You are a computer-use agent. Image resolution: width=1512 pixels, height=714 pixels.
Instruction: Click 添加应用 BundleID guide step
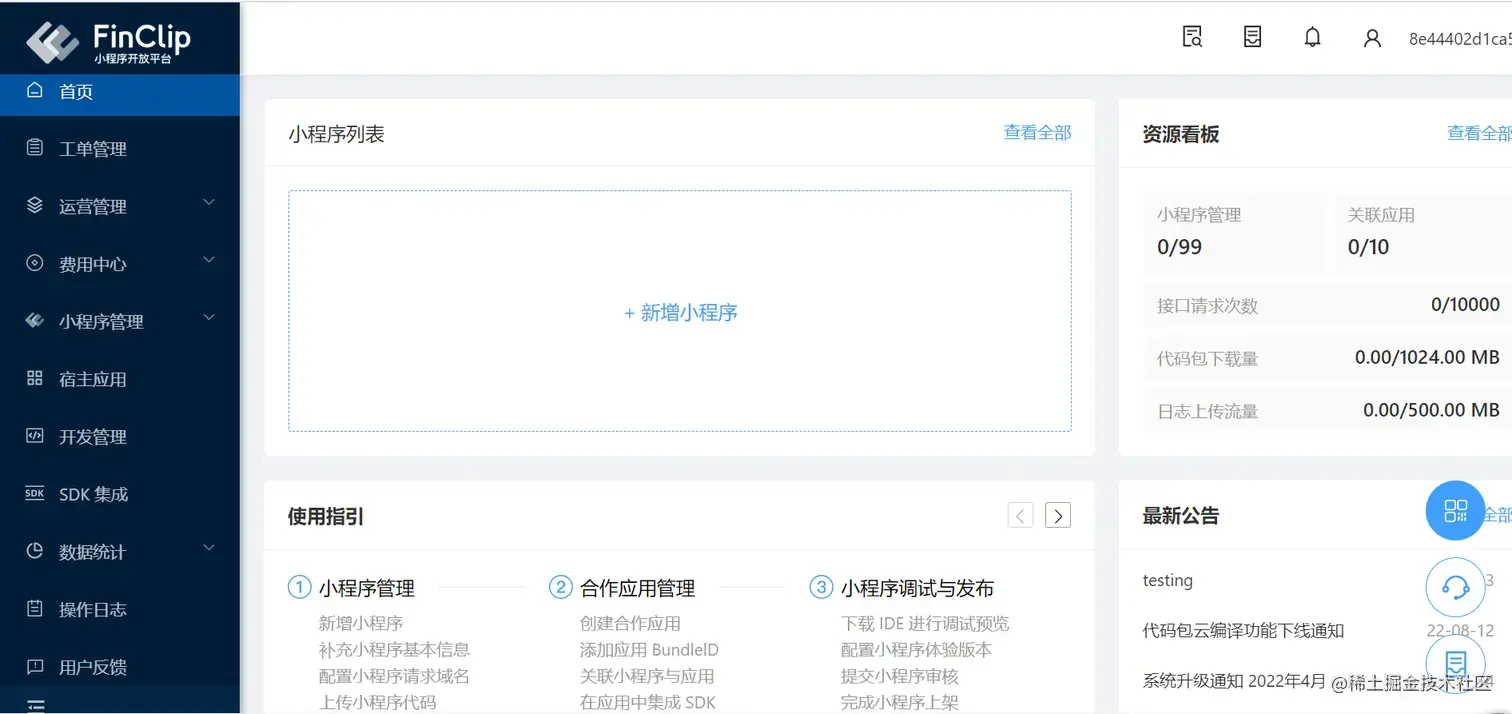[x=649, y=649]
